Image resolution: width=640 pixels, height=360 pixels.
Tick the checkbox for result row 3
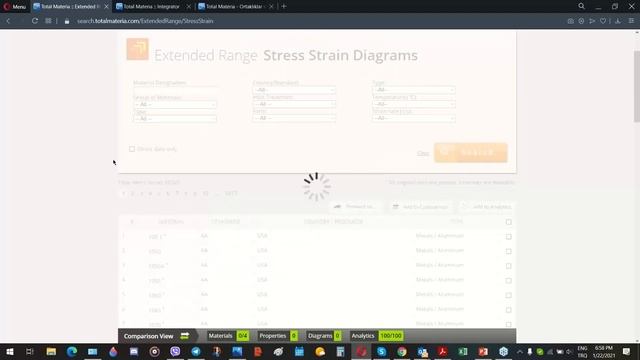pyautogui.click(x=509, y=266)
